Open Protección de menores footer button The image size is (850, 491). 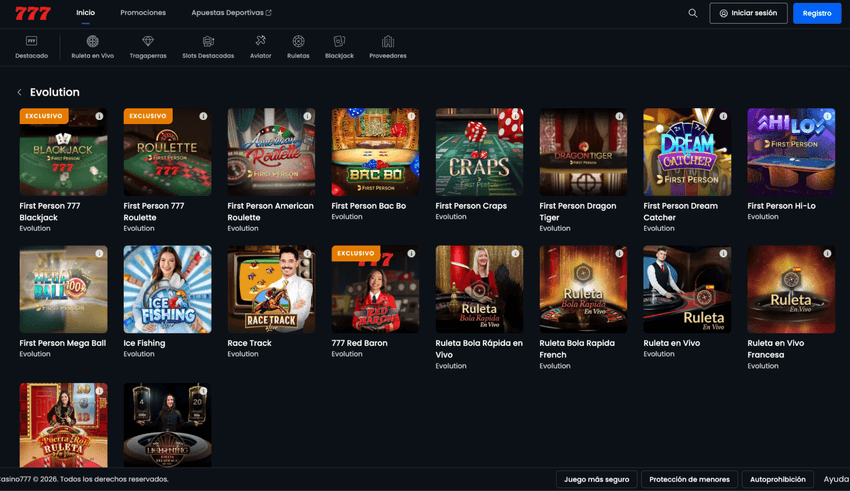click(689, 479)
